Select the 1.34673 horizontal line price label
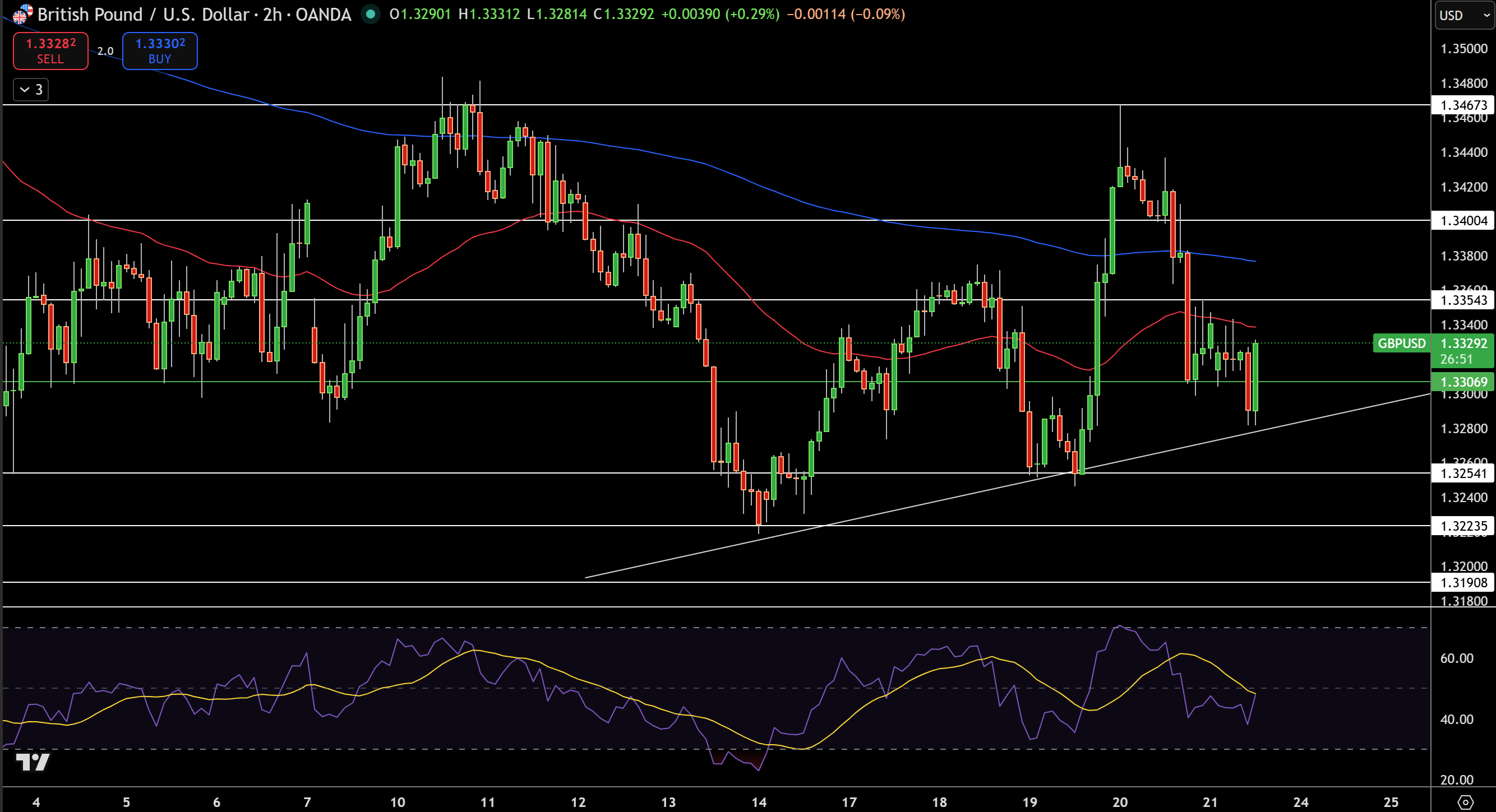 1463,105
